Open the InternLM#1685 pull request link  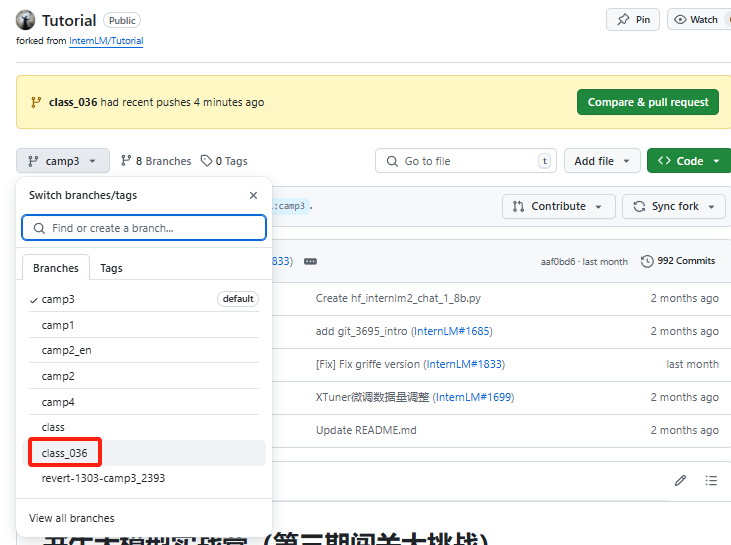coord(452,331)
